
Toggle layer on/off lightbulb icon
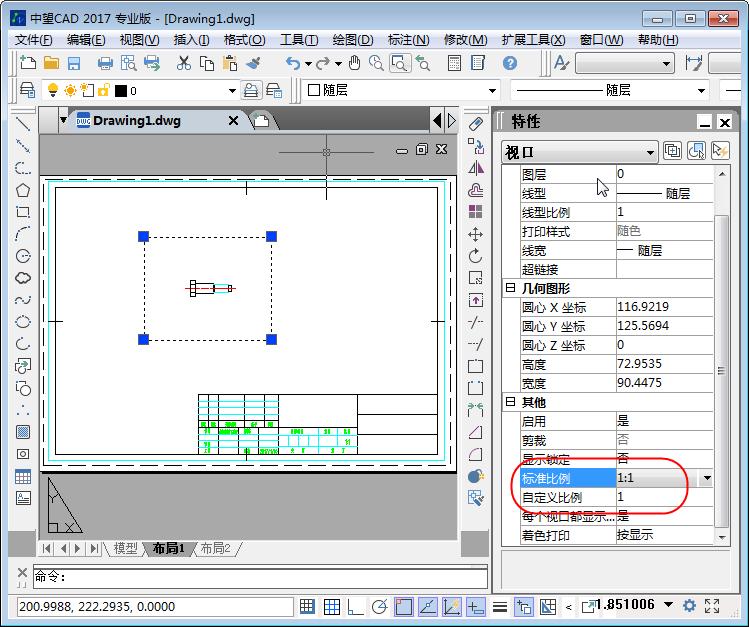(x=53, y=90)
